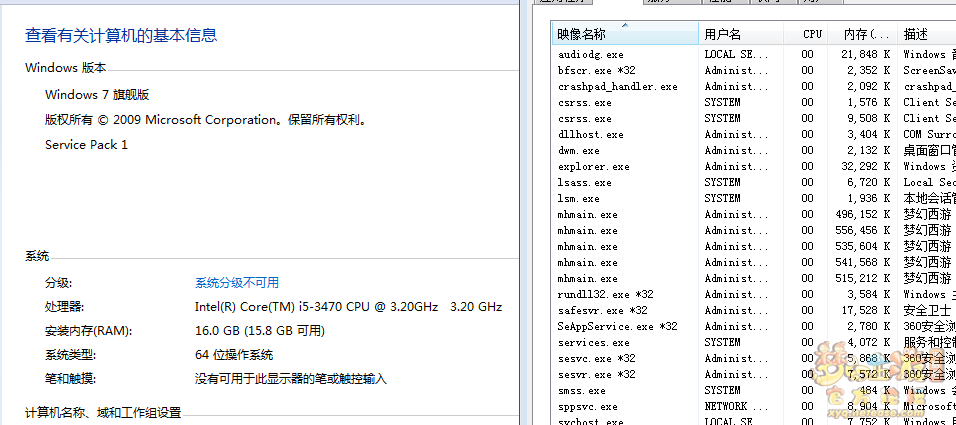Click the LOCAL SE... user cell of audiodg.exe

coord(735,54)
